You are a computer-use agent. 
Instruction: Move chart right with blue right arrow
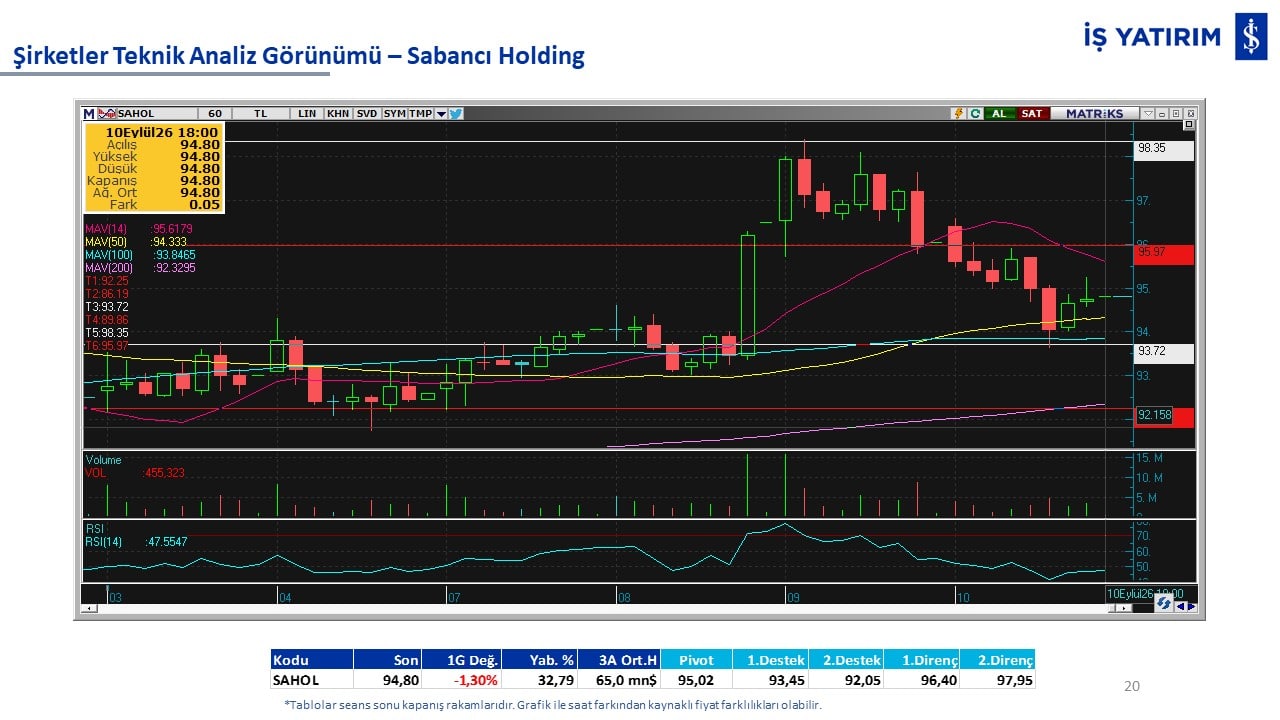pos(1192,606)
